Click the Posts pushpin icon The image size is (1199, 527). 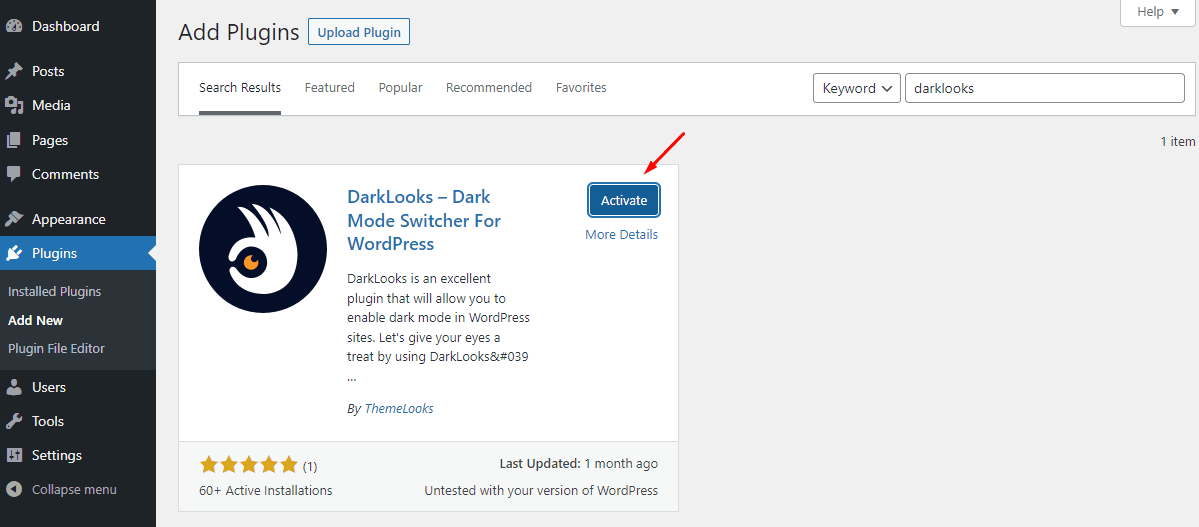[x=14, y=71]
